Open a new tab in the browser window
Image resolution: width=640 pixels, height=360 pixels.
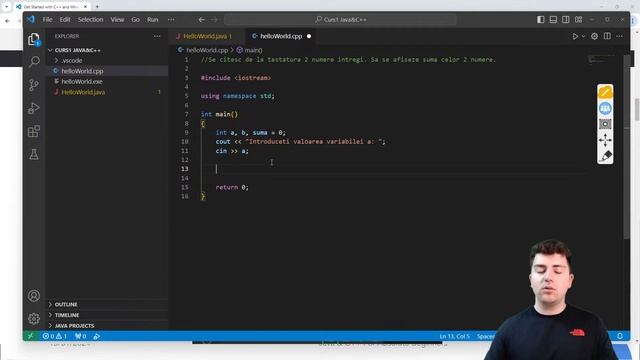tap(97, 7)
